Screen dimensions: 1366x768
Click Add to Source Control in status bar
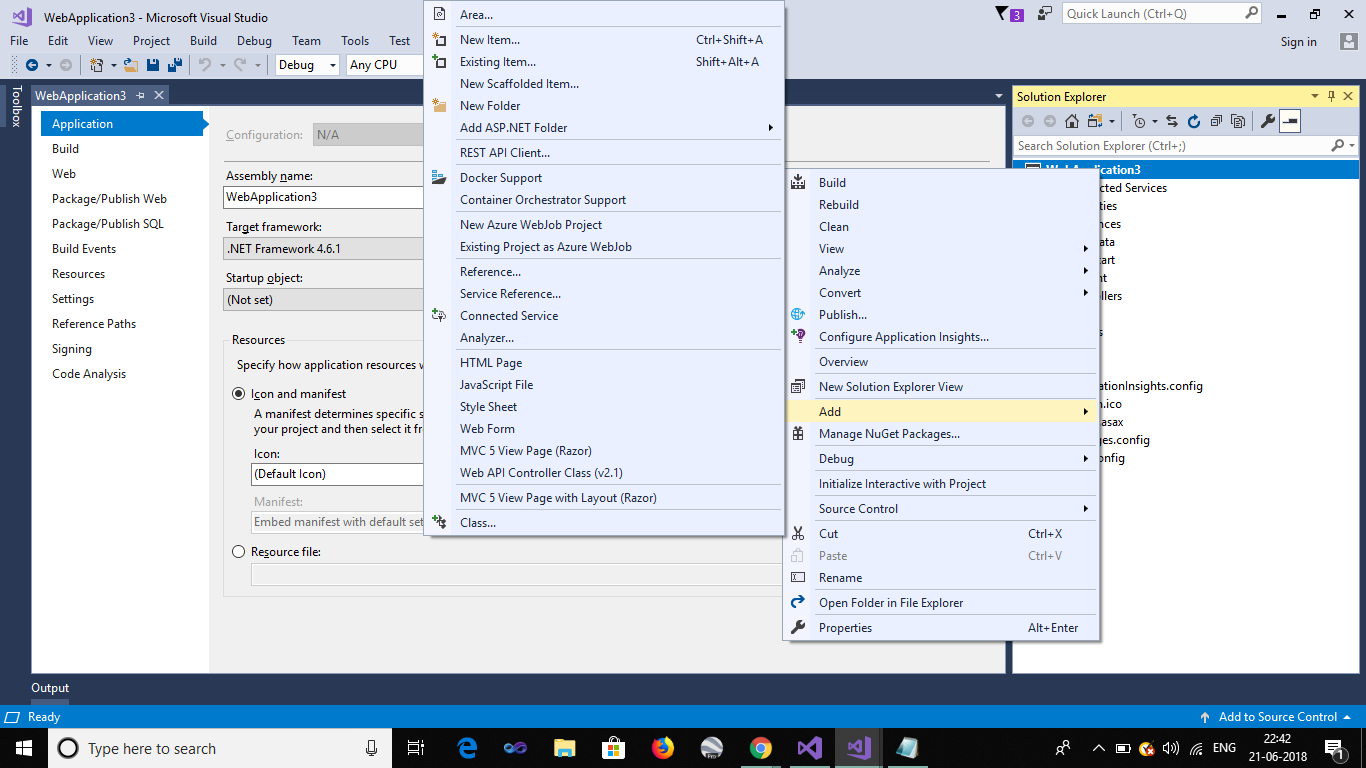click(1276, 717)
